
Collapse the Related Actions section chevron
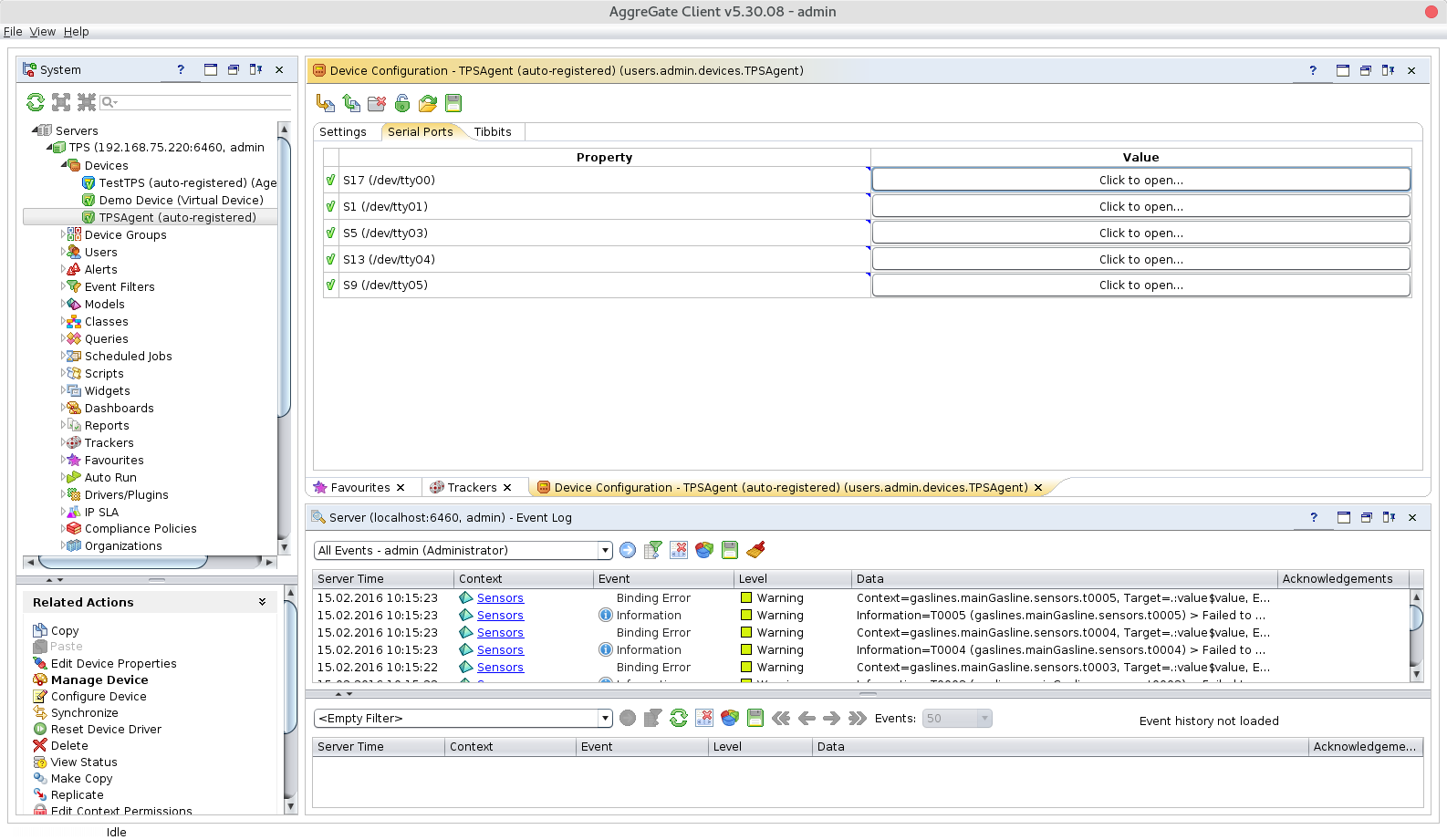(x=262, y=602)
